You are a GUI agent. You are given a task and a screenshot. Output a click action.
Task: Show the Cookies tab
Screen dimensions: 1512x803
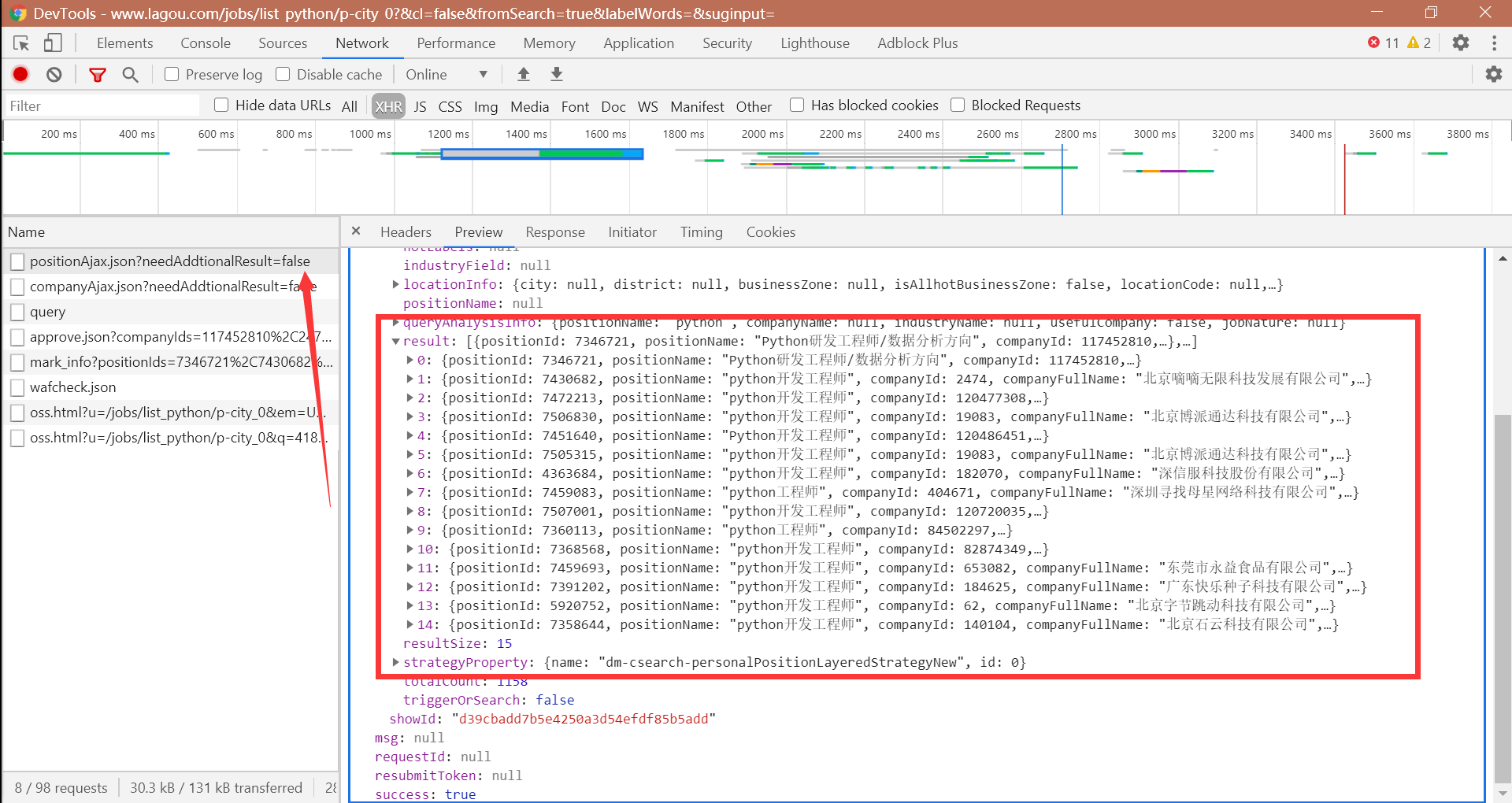pyautogui.click(x=771, y=232)
